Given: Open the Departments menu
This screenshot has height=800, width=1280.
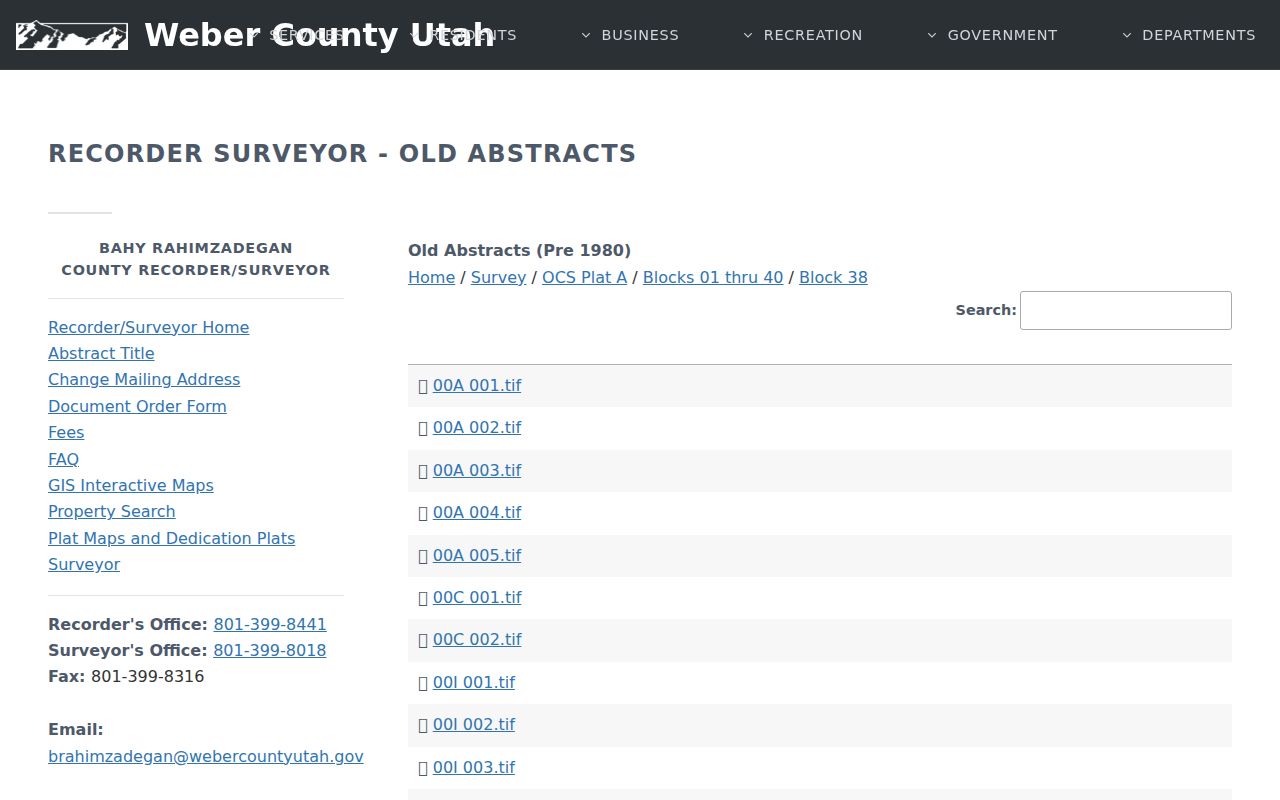Looking at the screenshot, I should point(1188,35).
